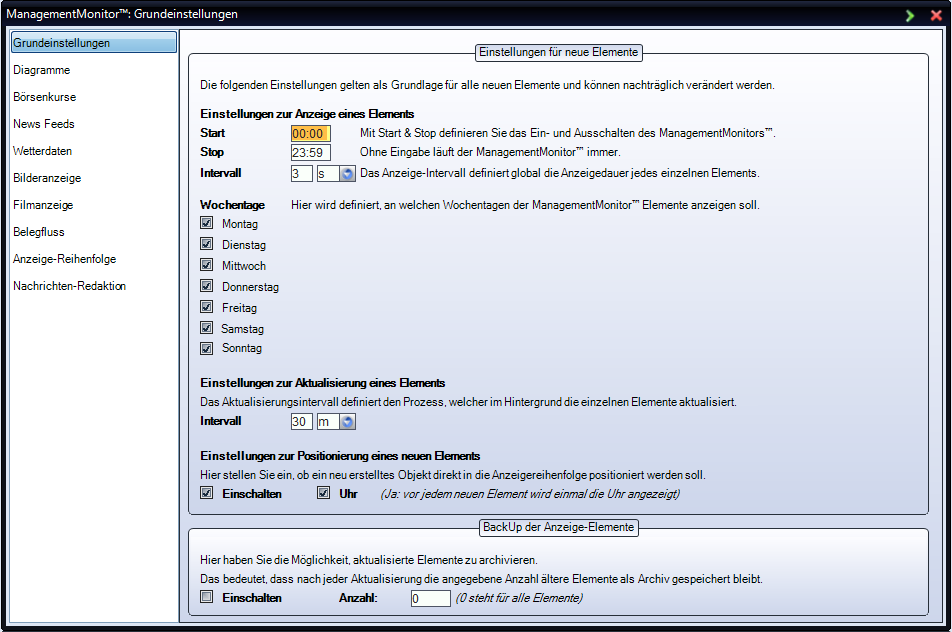Viewport: 952px width, 632px height.
Task: Close the Grundeinstellungen window with red X
Action: click(x=936, y=15)
